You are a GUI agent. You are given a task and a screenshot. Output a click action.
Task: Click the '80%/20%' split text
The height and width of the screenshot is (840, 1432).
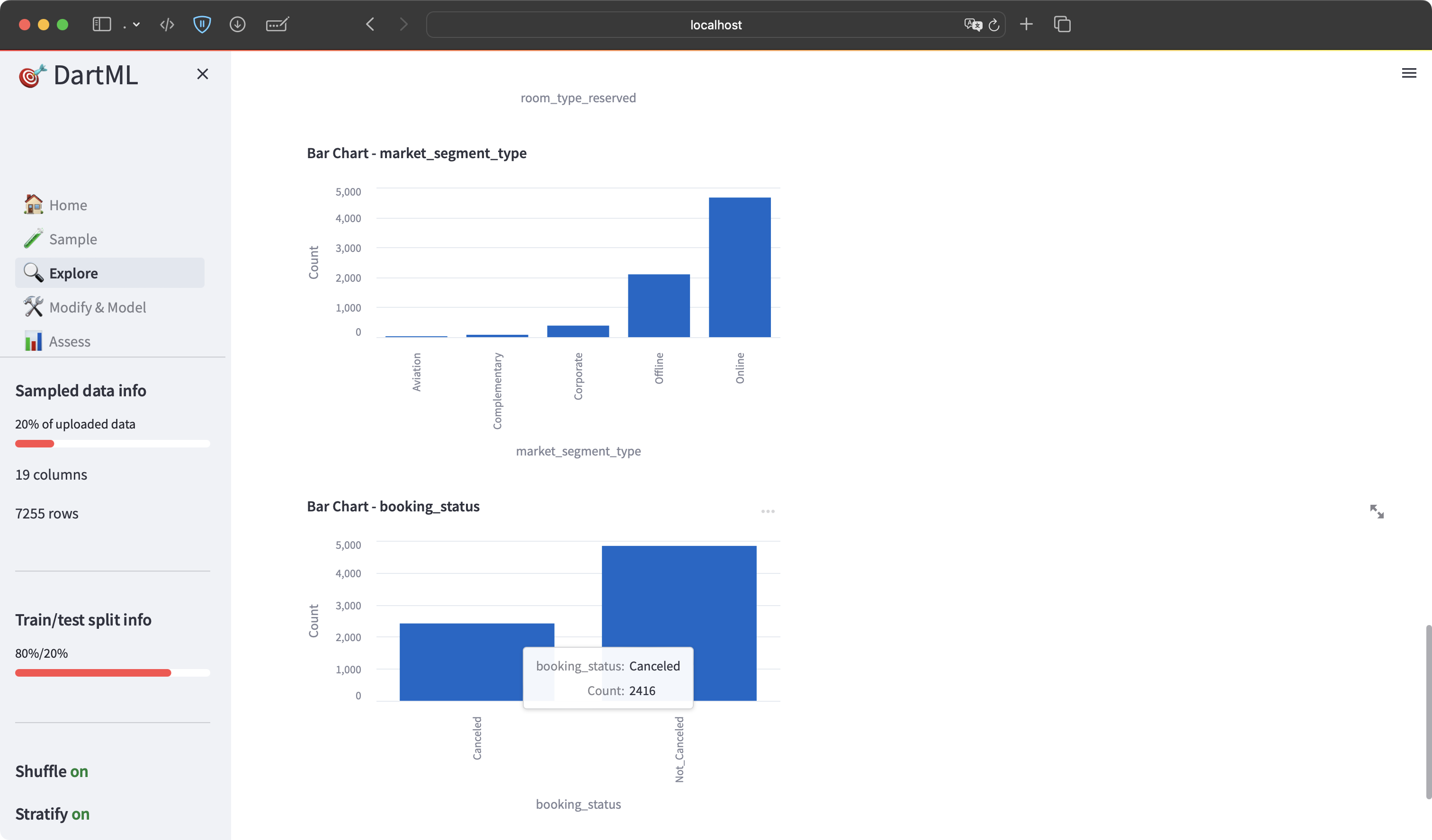pos(42,653)
